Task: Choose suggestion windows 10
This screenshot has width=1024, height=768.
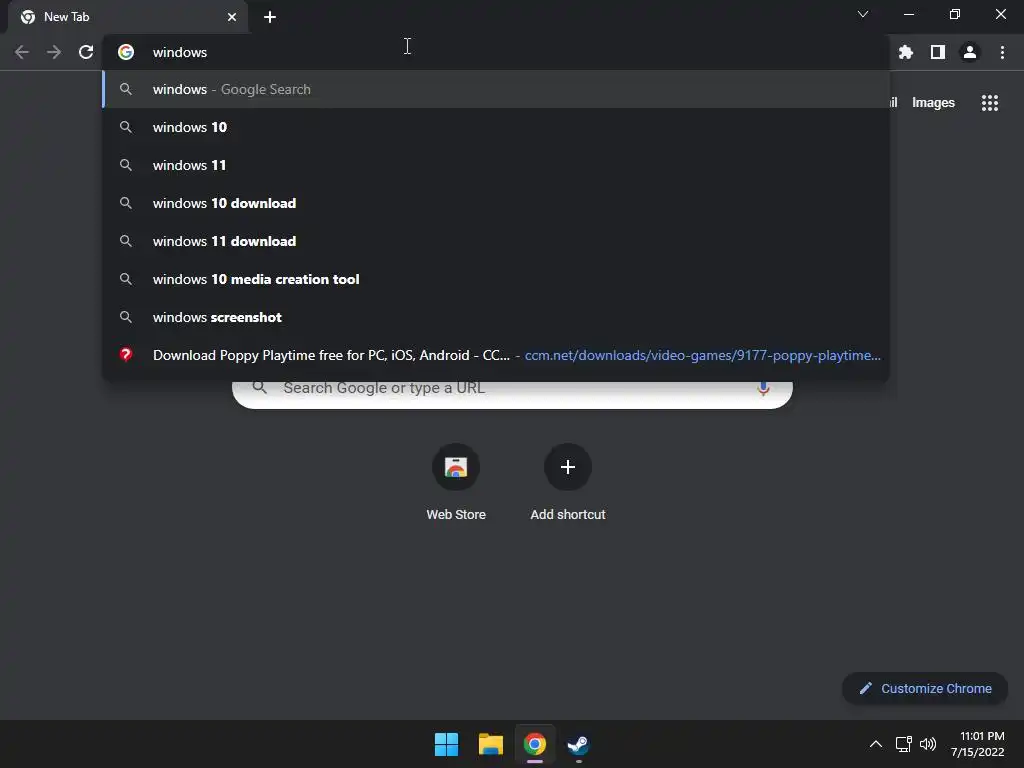Action: pyautogui.click(x=496, y=127)
